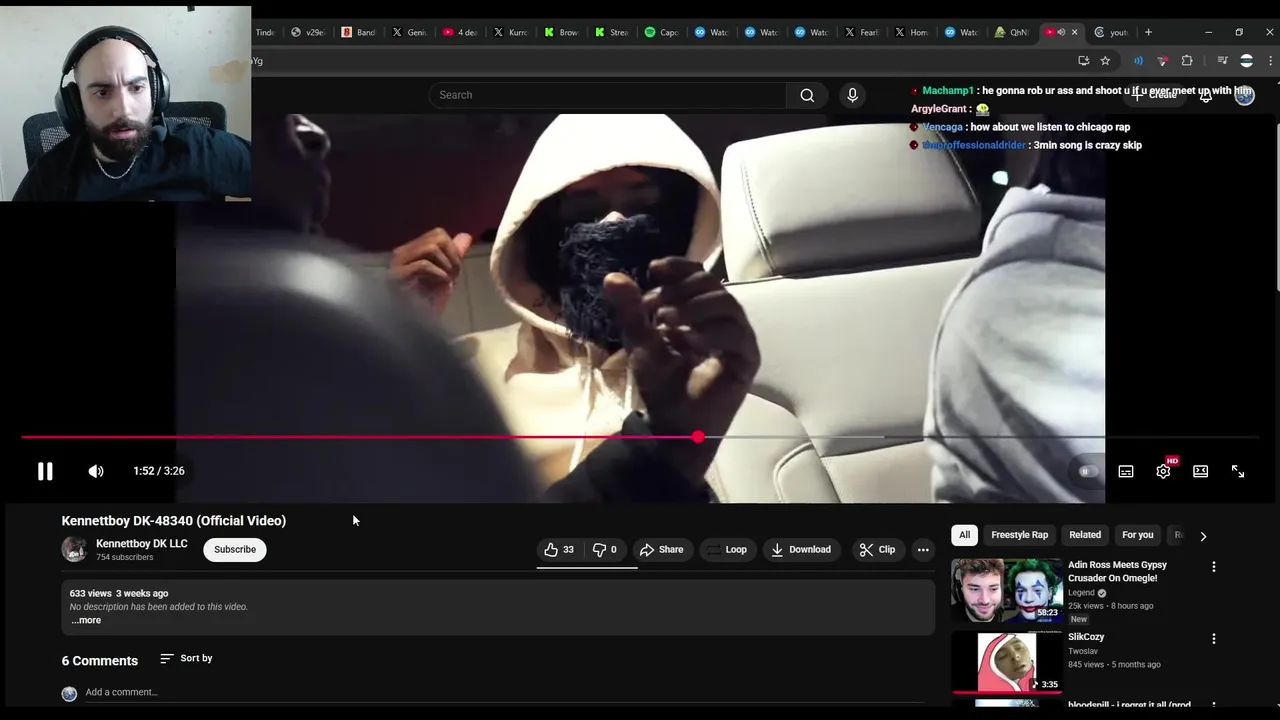The height and width of the screenshot is (720, 1280).
Task: Share the video via Share button
Action: click(661, 549)
